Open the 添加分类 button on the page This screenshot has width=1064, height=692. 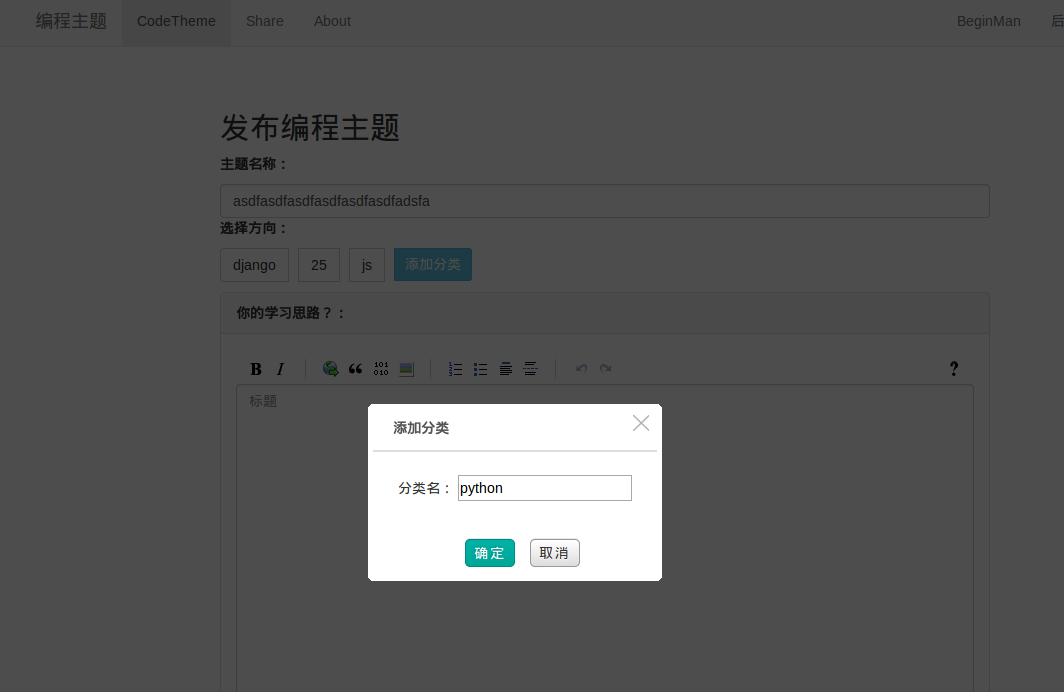(433, 265)
